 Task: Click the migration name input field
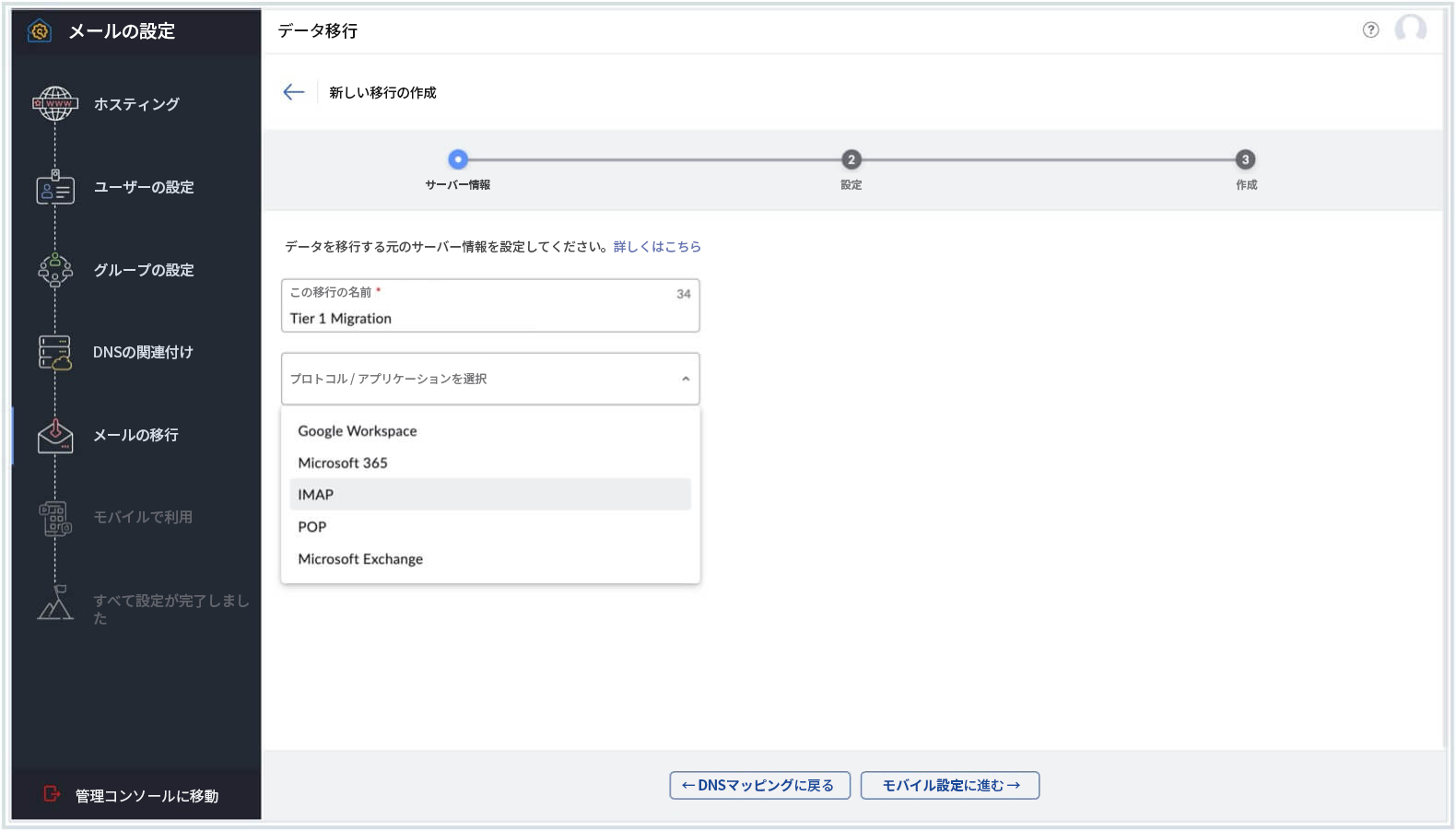479,318
